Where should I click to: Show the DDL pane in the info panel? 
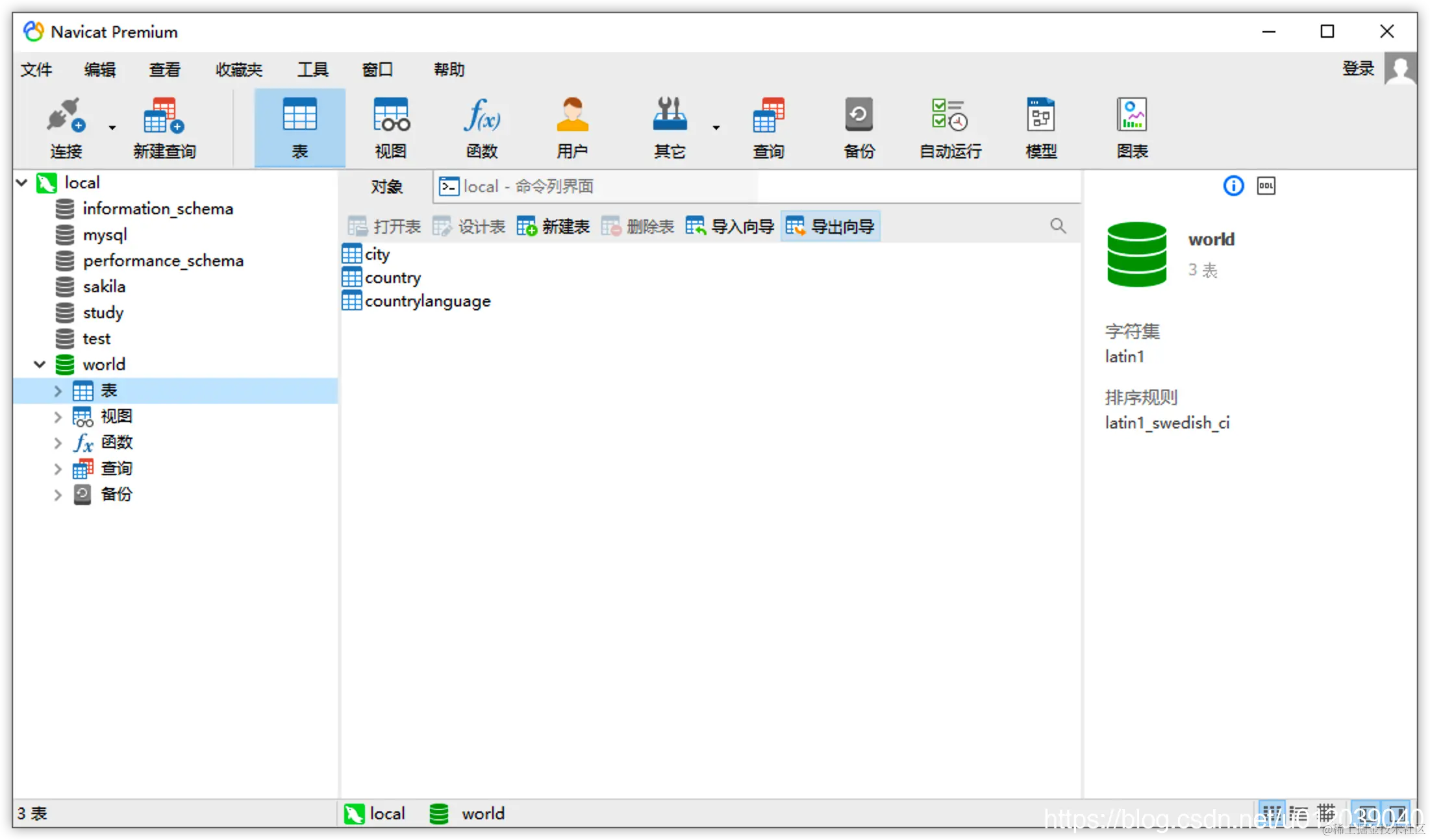pos(1266,186)
